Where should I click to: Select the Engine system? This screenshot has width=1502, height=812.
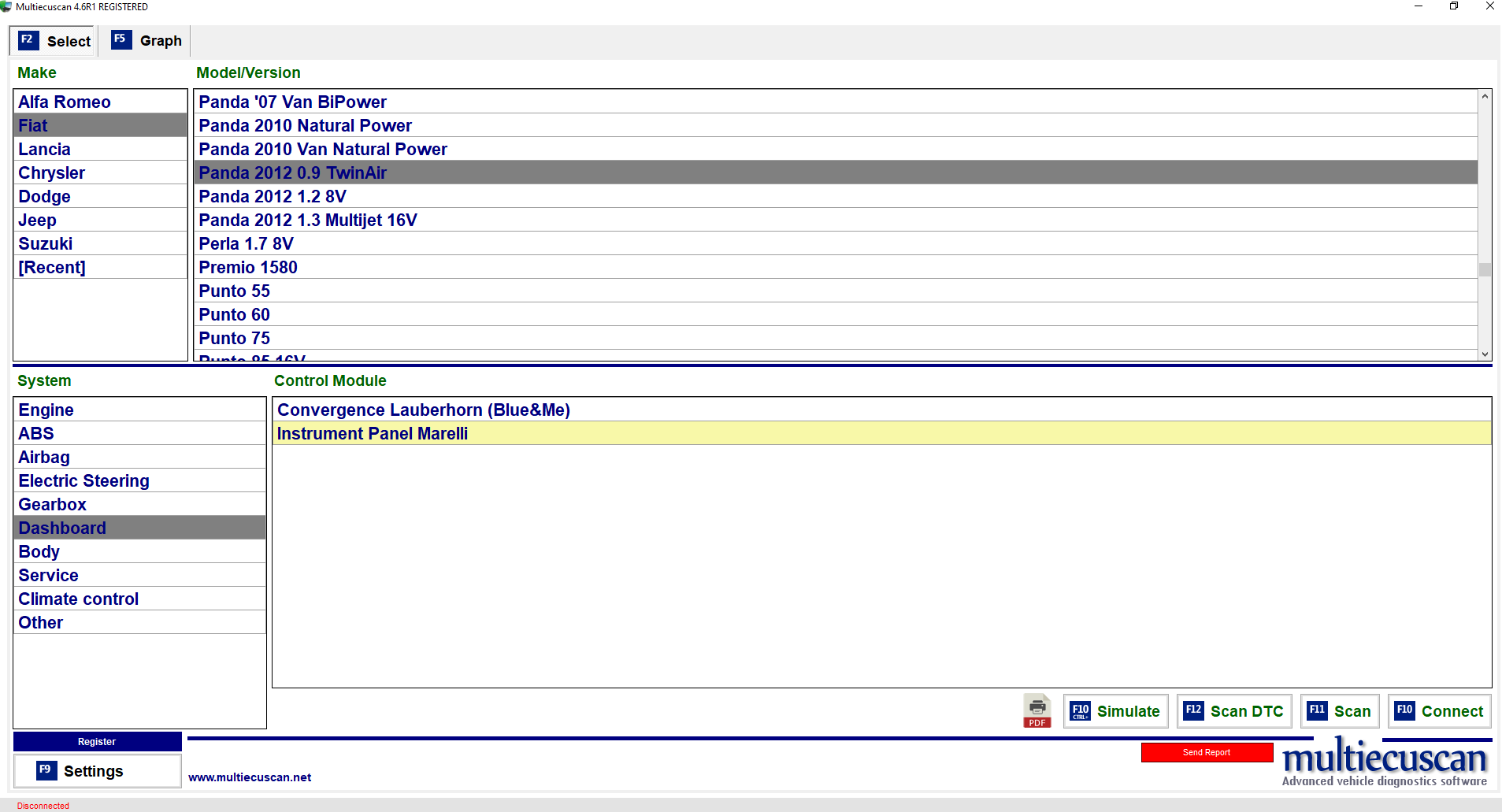tap(139, 410)
